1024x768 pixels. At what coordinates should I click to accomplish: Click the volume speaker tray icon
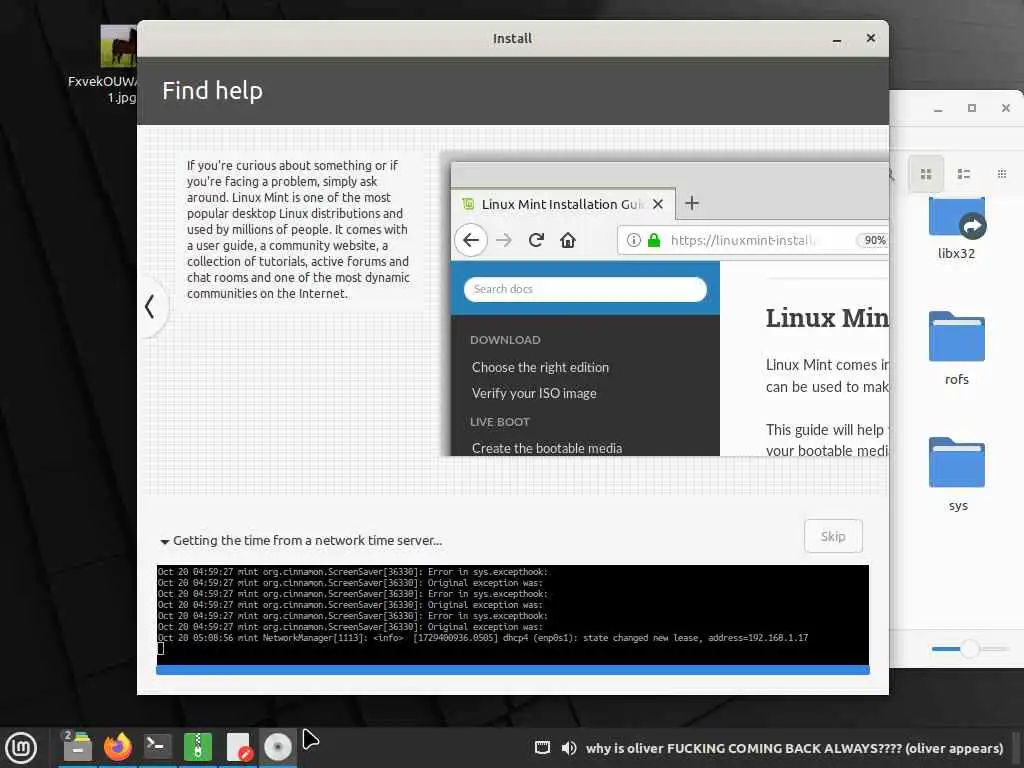coord(569,748)
